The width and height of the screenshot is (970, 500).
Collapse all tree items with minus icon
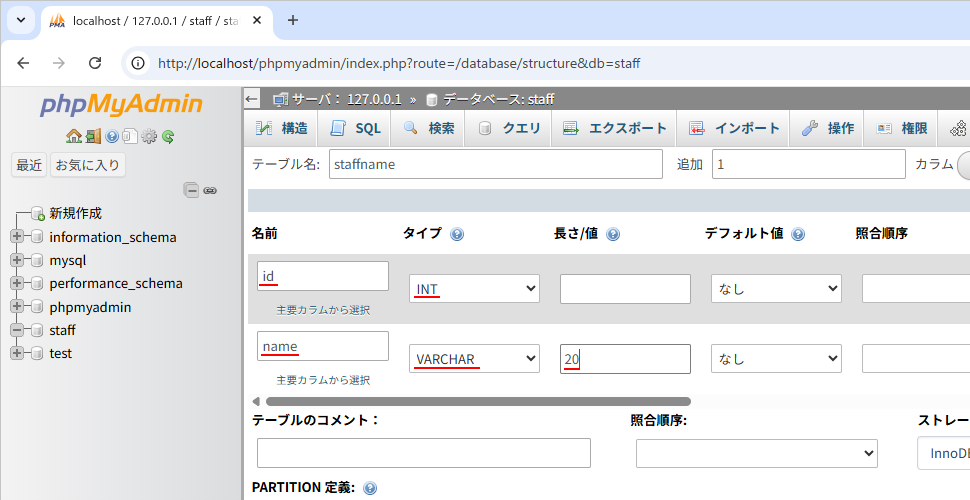tap(191, 190)
